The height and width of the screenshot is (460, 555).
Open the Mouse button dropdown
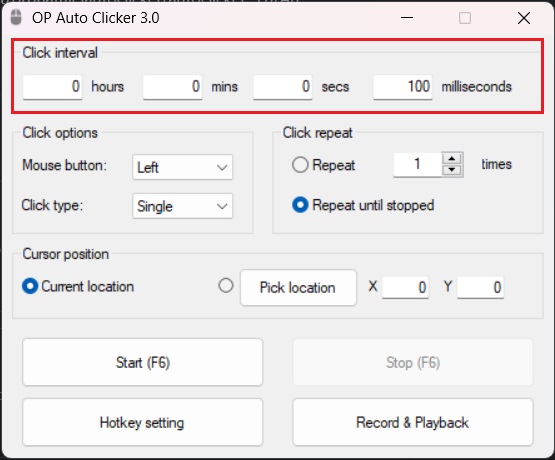pos(182,167)
